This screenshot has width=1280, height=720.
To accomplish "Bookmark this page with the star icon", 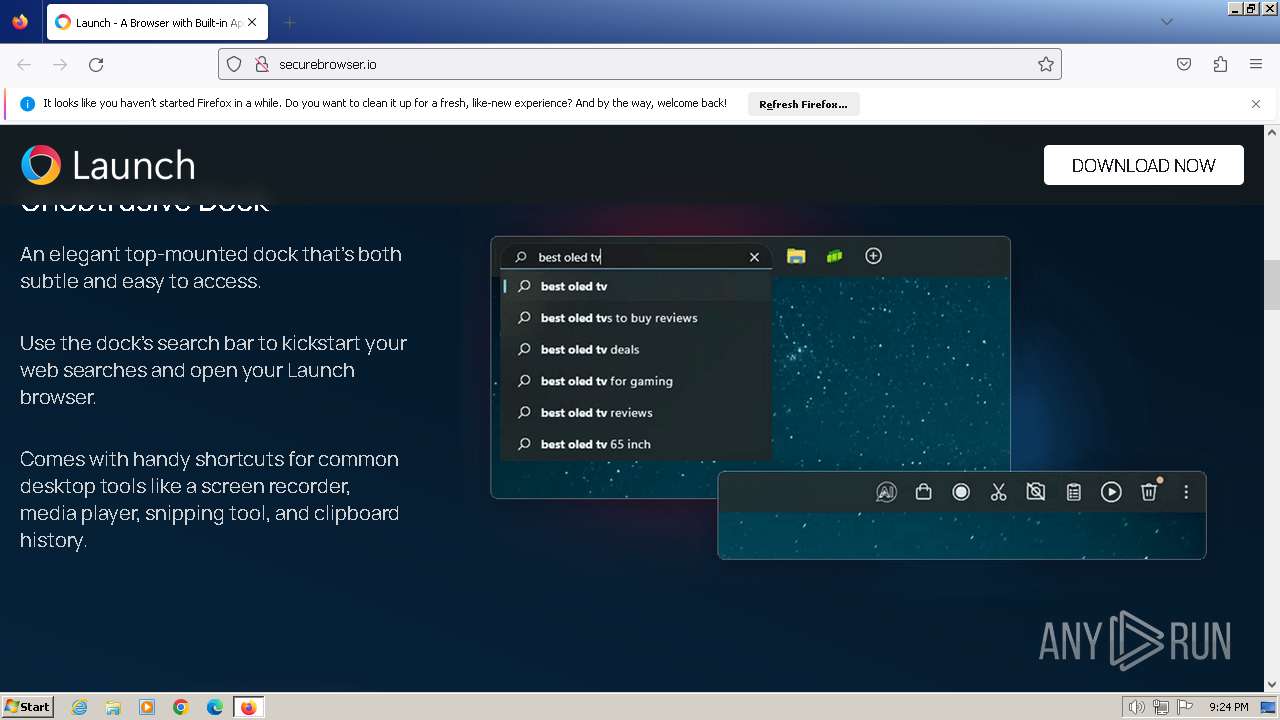I will click(x=1046, y=64).
